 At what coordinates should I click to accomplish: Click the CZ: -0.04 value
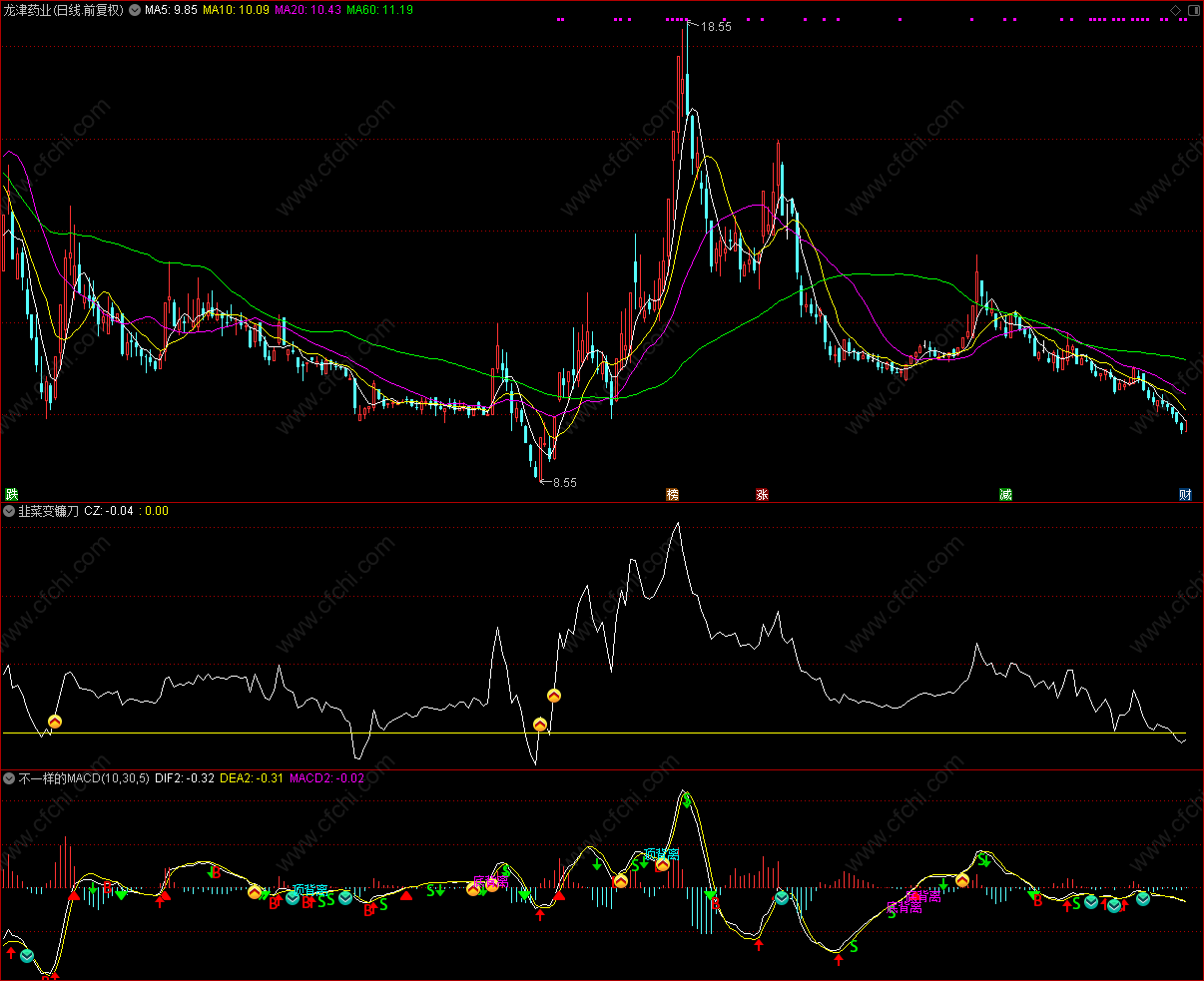109,510
